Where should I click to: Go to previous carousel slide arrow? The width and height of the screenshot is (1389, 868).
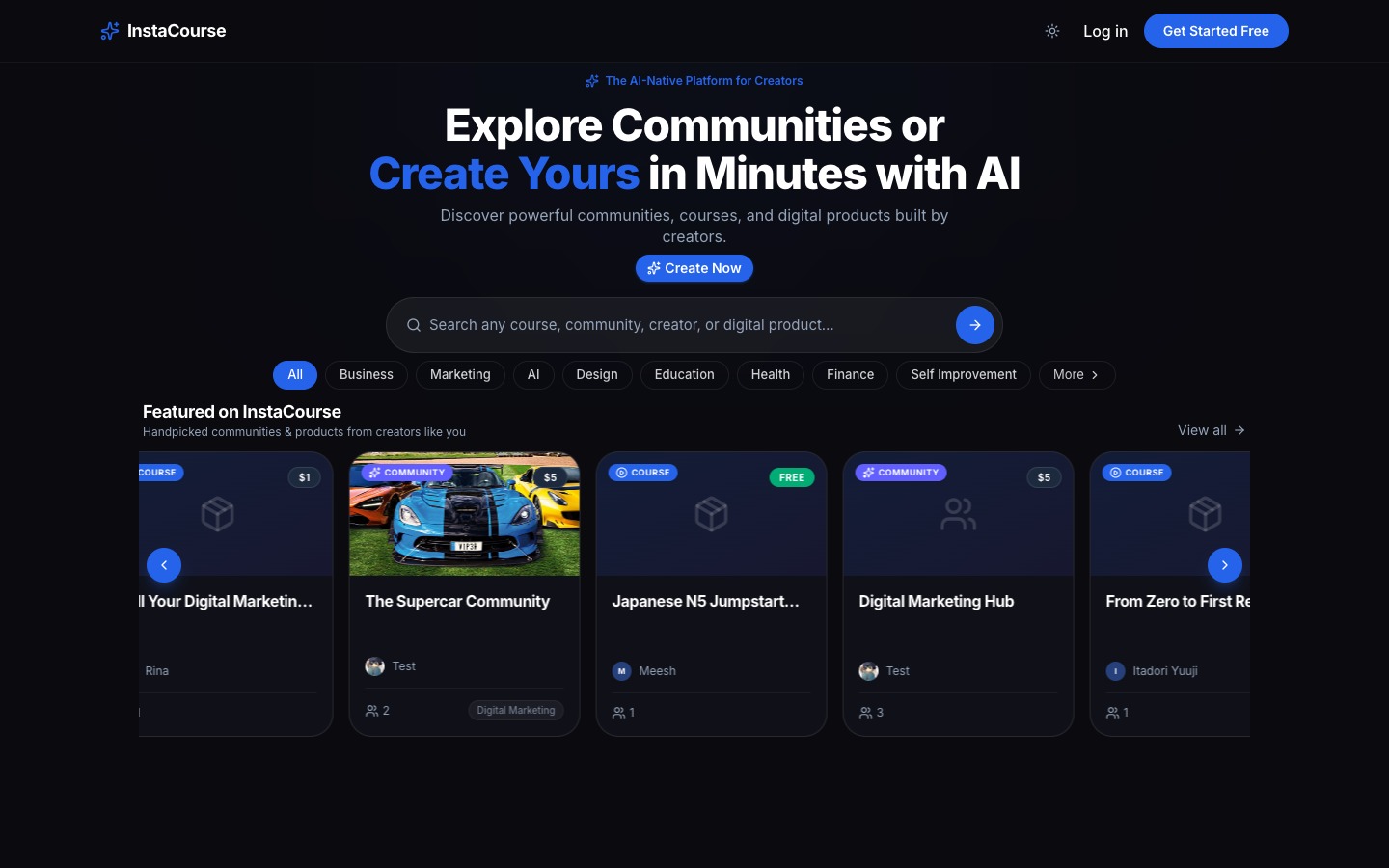coord(164,565)
